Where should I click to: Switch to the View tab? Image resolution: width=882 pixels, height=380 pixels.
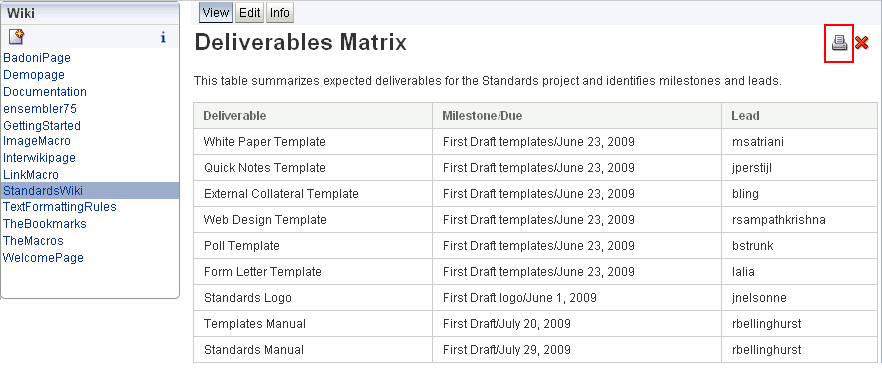tap(216, 13)
